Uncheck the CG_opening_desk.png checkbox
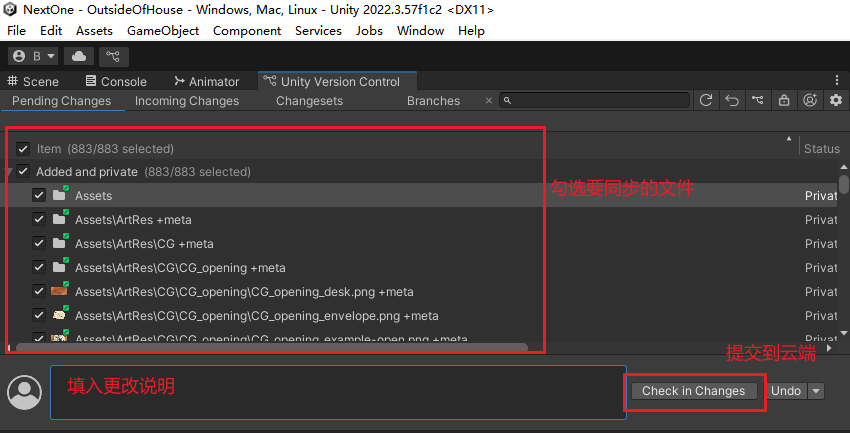 point(38,291)
